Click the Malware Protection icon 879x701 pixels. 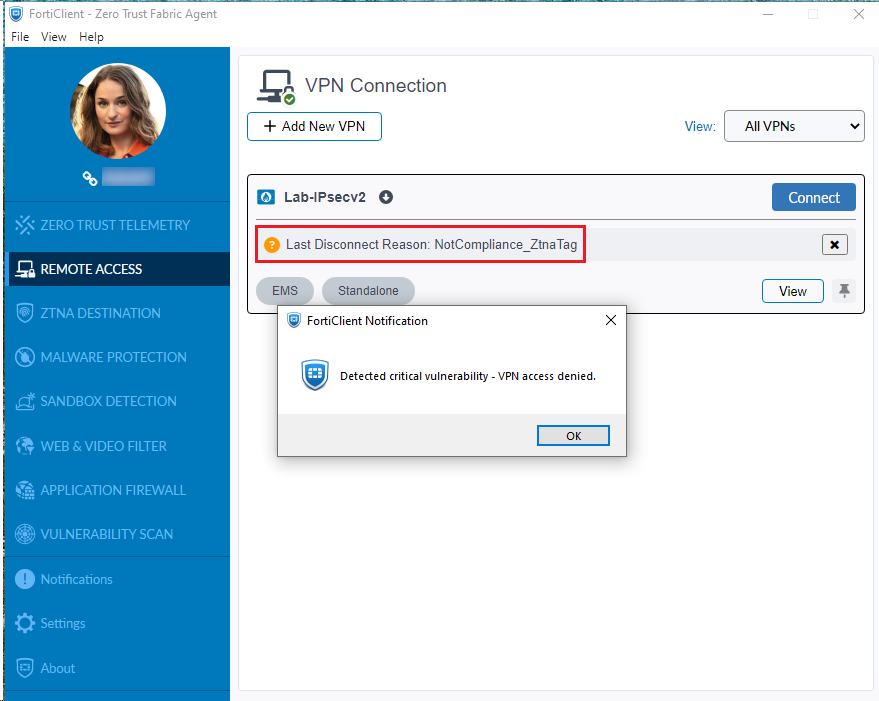point(25,357)
